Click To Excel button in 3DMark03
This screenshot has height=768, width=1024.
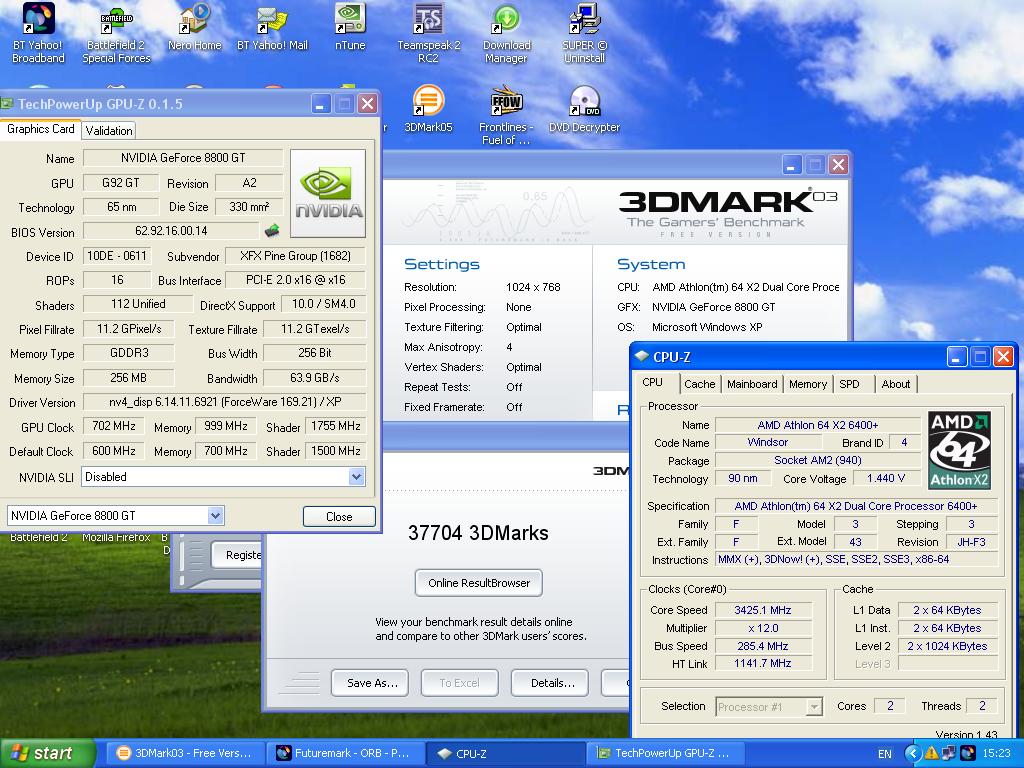(x=460, y=683)
